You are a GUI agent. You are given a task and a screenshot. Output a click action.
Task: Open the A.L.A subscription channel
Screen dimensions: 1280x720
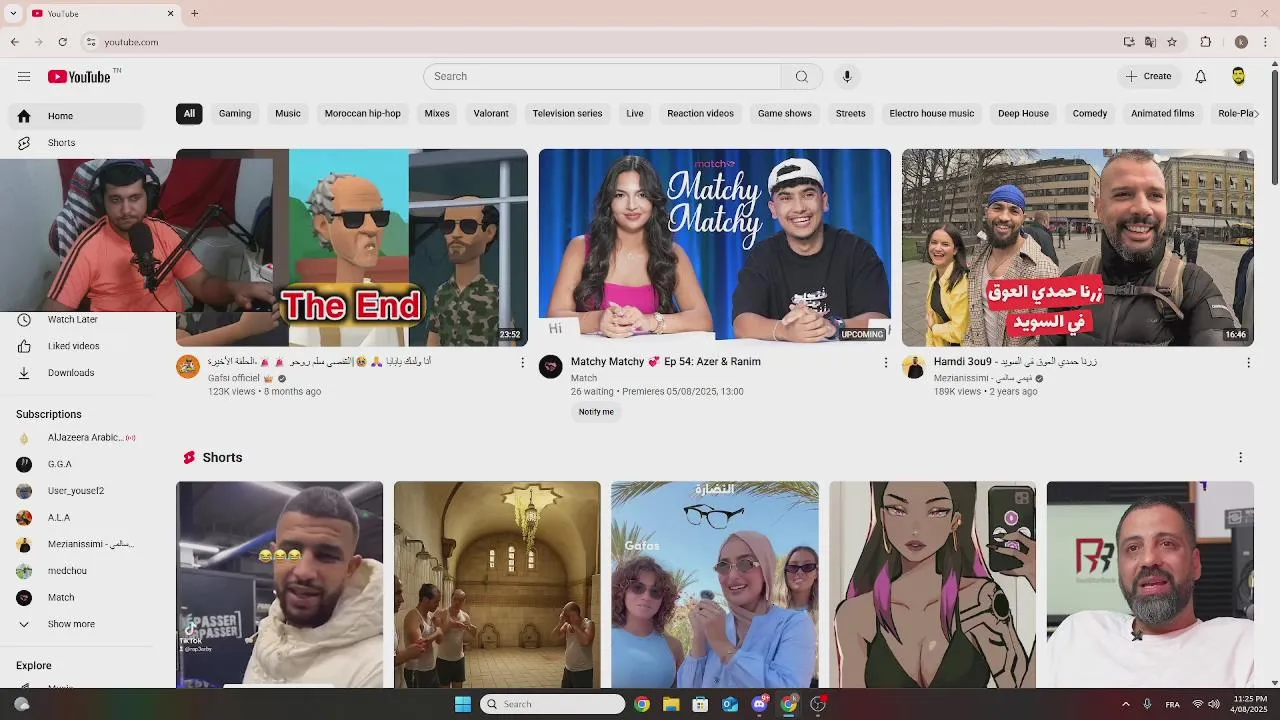click(x=76, y=518)
